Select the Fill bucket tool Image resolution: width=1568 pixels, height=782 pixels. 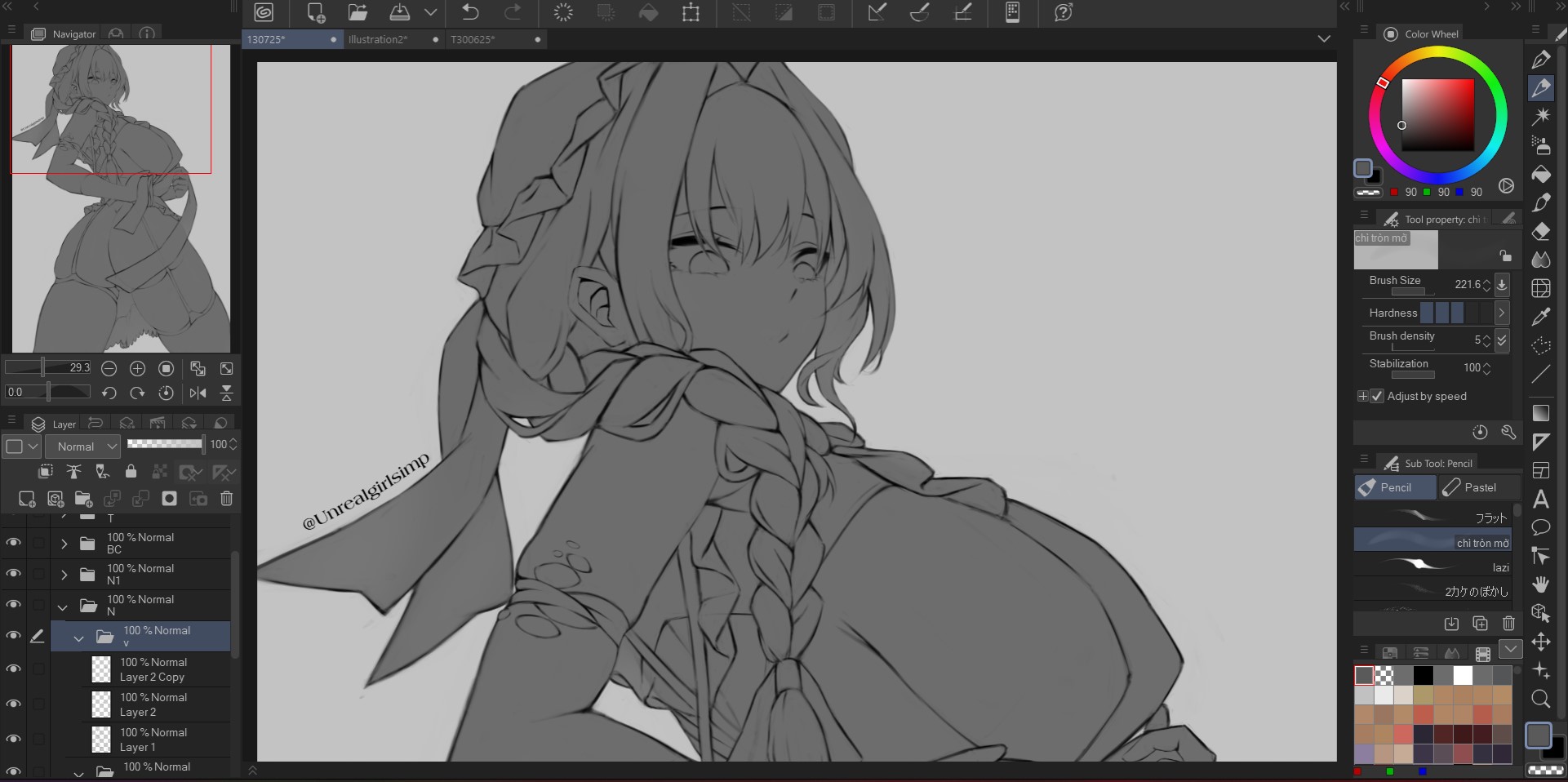[x=1541, y=174]
